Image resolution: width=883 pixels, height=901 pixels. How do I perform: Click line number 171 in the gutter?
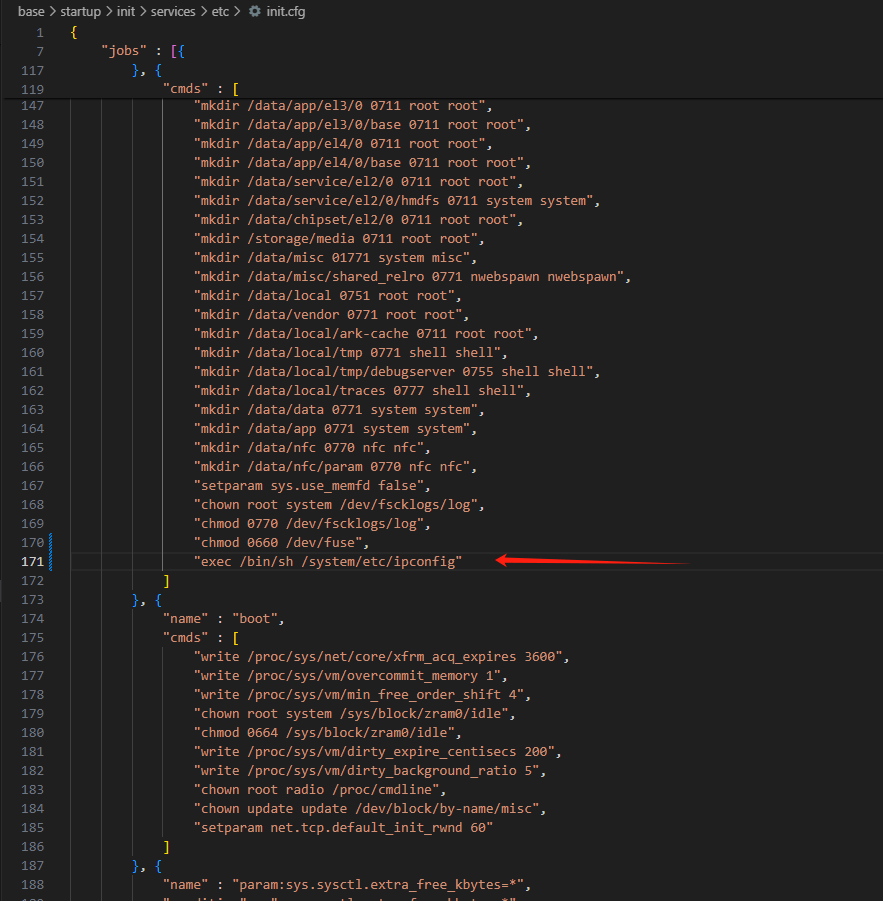click(32, 561)
